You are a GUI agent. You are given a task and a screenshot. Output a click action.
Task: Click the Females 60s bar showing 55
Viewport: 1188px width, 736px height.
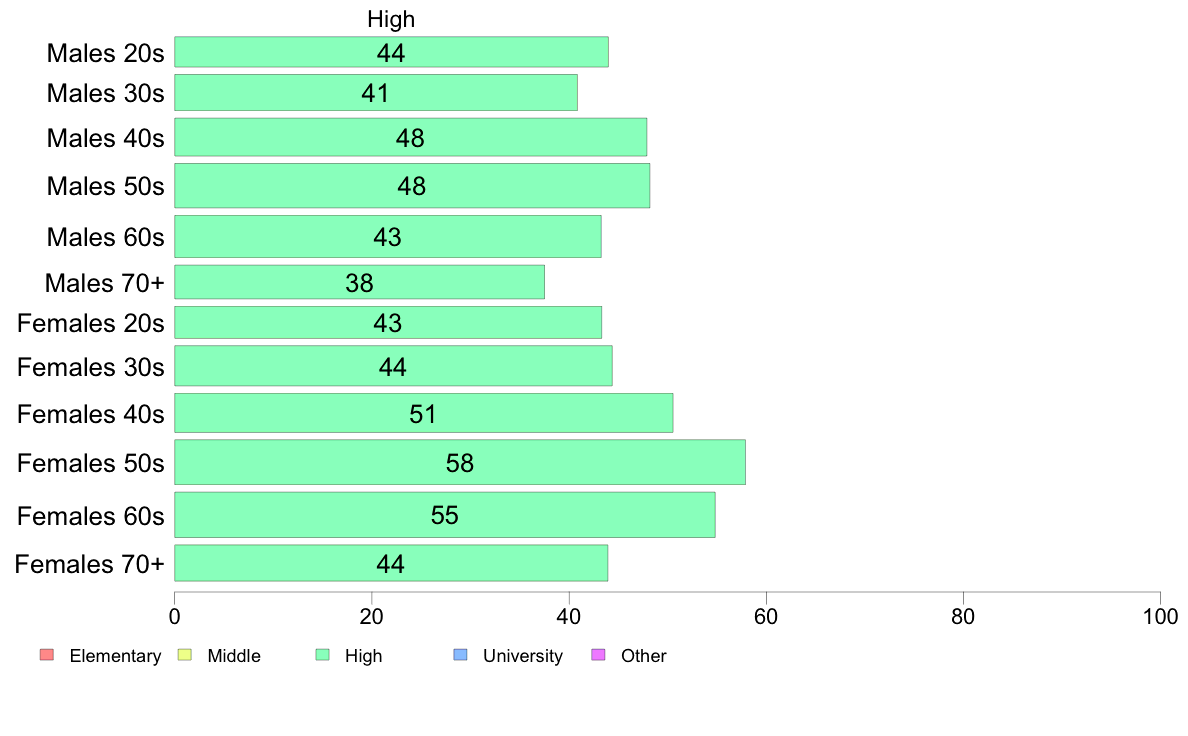[445, 515]
